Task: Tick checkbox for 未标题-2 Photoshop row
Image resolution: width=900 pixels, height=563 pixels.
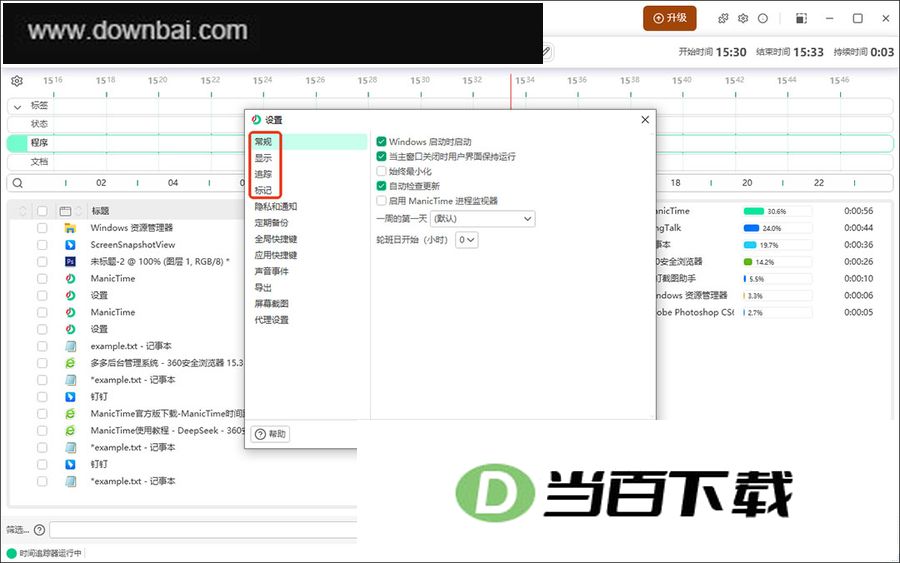Action: [42, 262]
